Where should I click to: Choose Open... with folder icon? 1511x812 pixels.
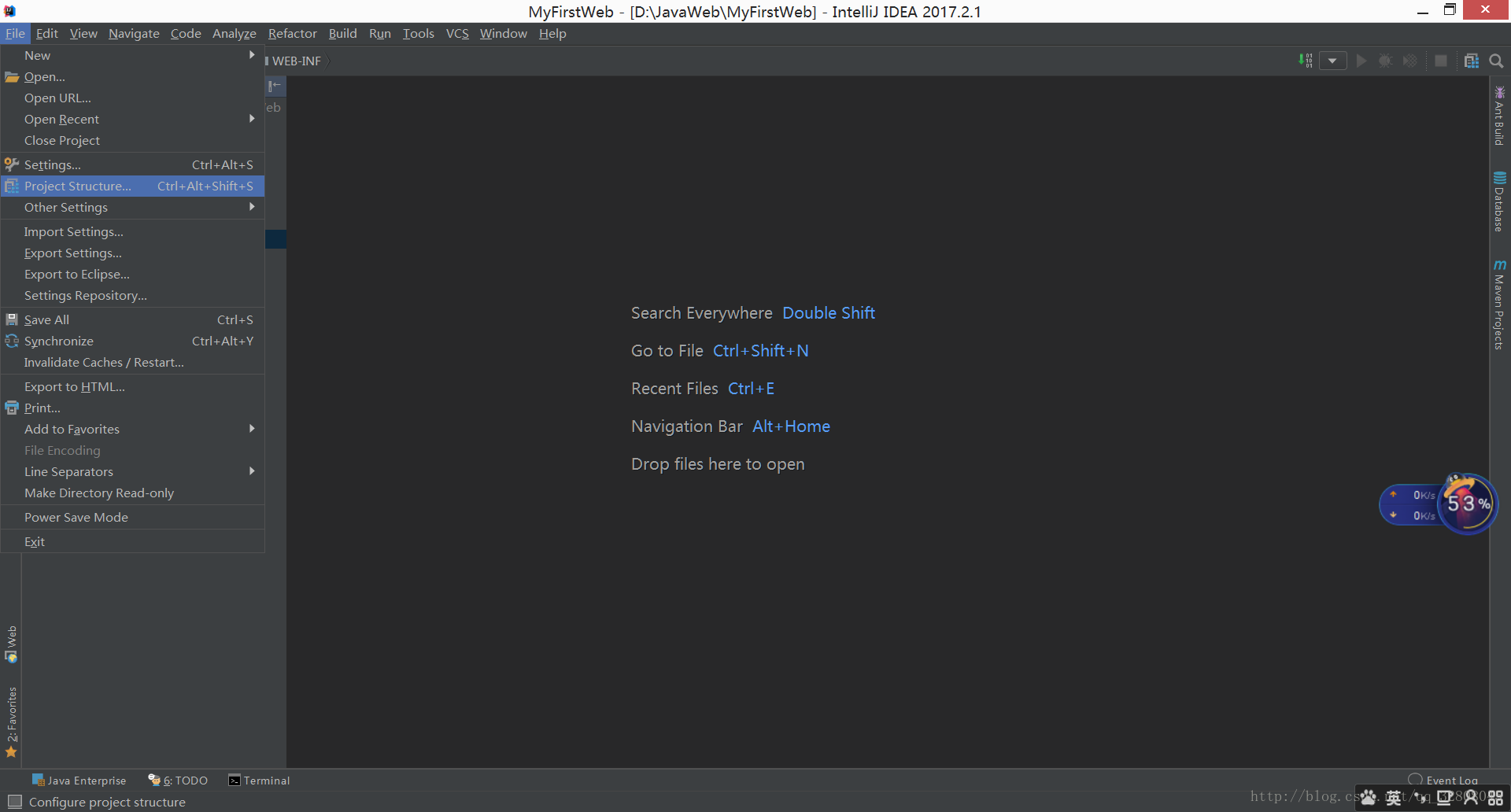132,76
